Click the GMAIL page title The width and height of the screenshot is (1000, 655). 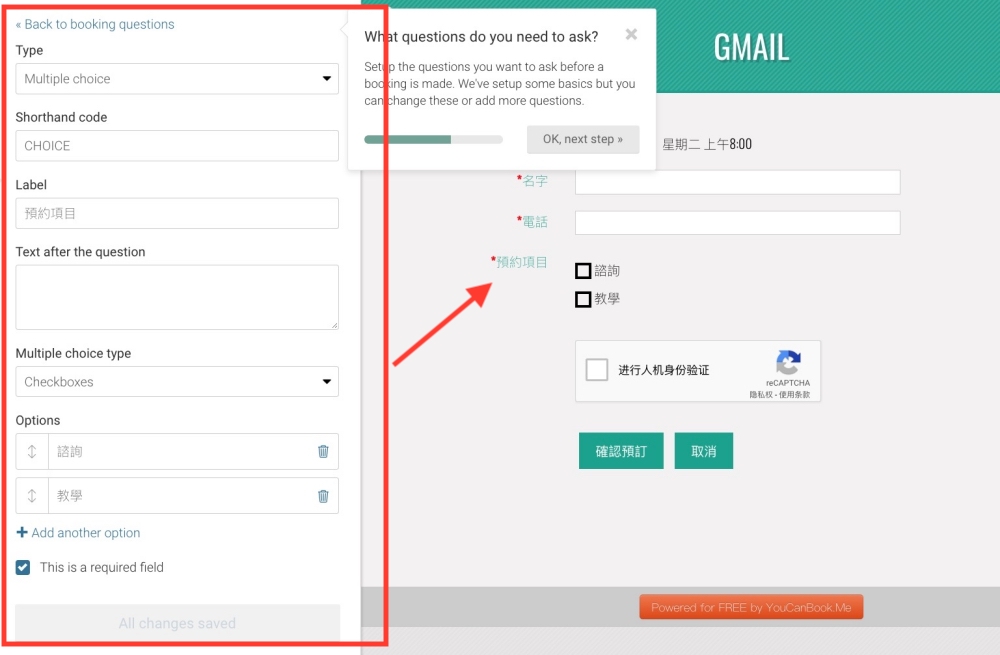[x=751, y=48]
